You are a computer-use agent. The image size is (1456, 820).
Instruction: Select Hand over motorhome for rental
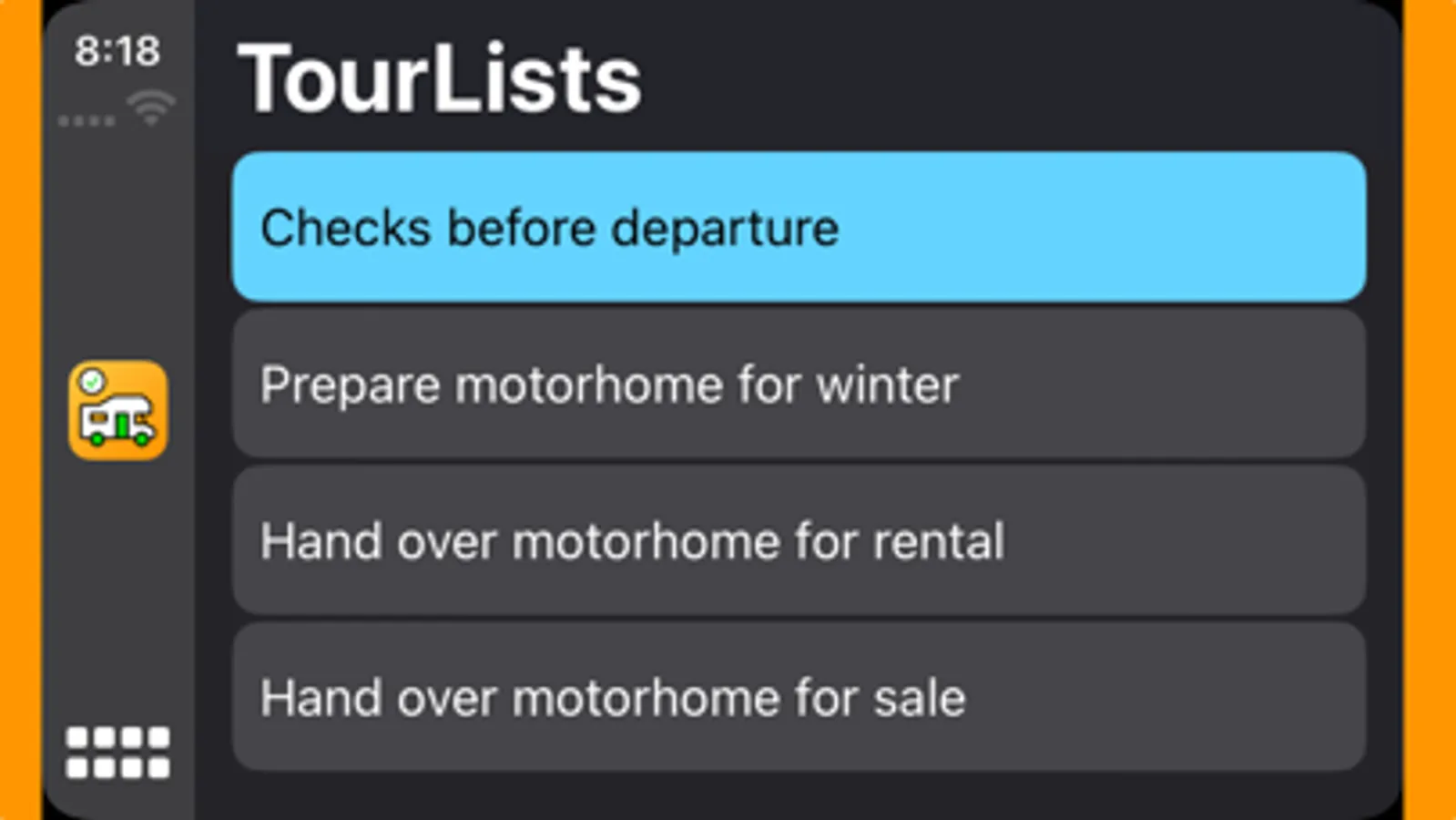coord(799,540)
